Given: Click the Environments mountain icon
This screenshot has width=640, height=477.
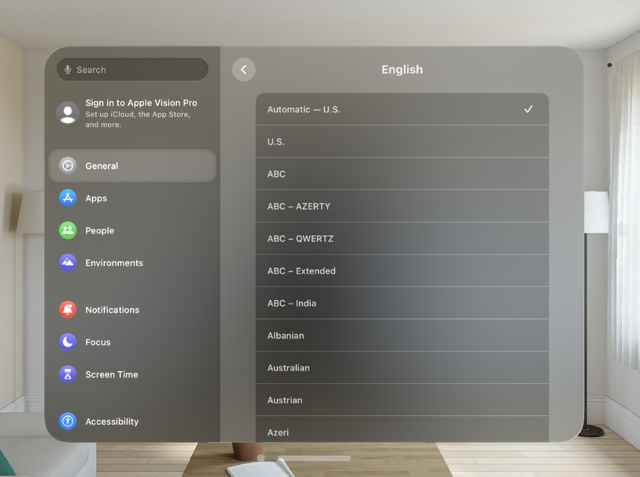Looking at the screenshot, I should point(67,263).
